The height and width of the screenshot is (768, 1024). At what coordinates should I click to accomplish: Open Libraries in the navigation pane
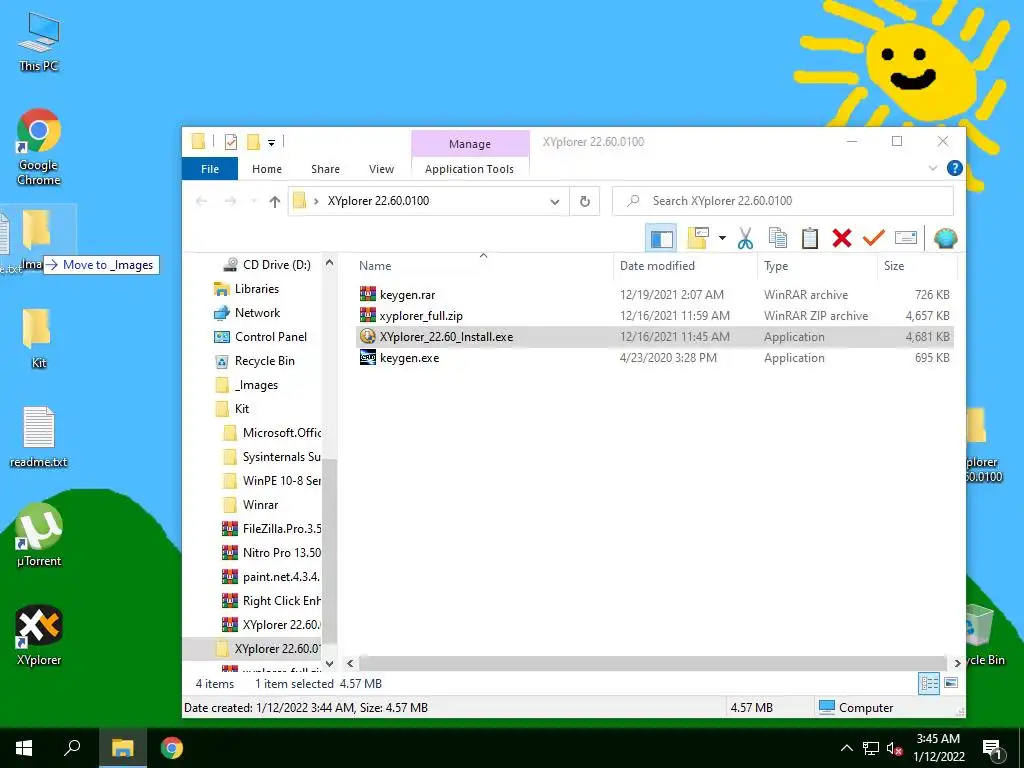pyautogui.click(x=247, y=289)
